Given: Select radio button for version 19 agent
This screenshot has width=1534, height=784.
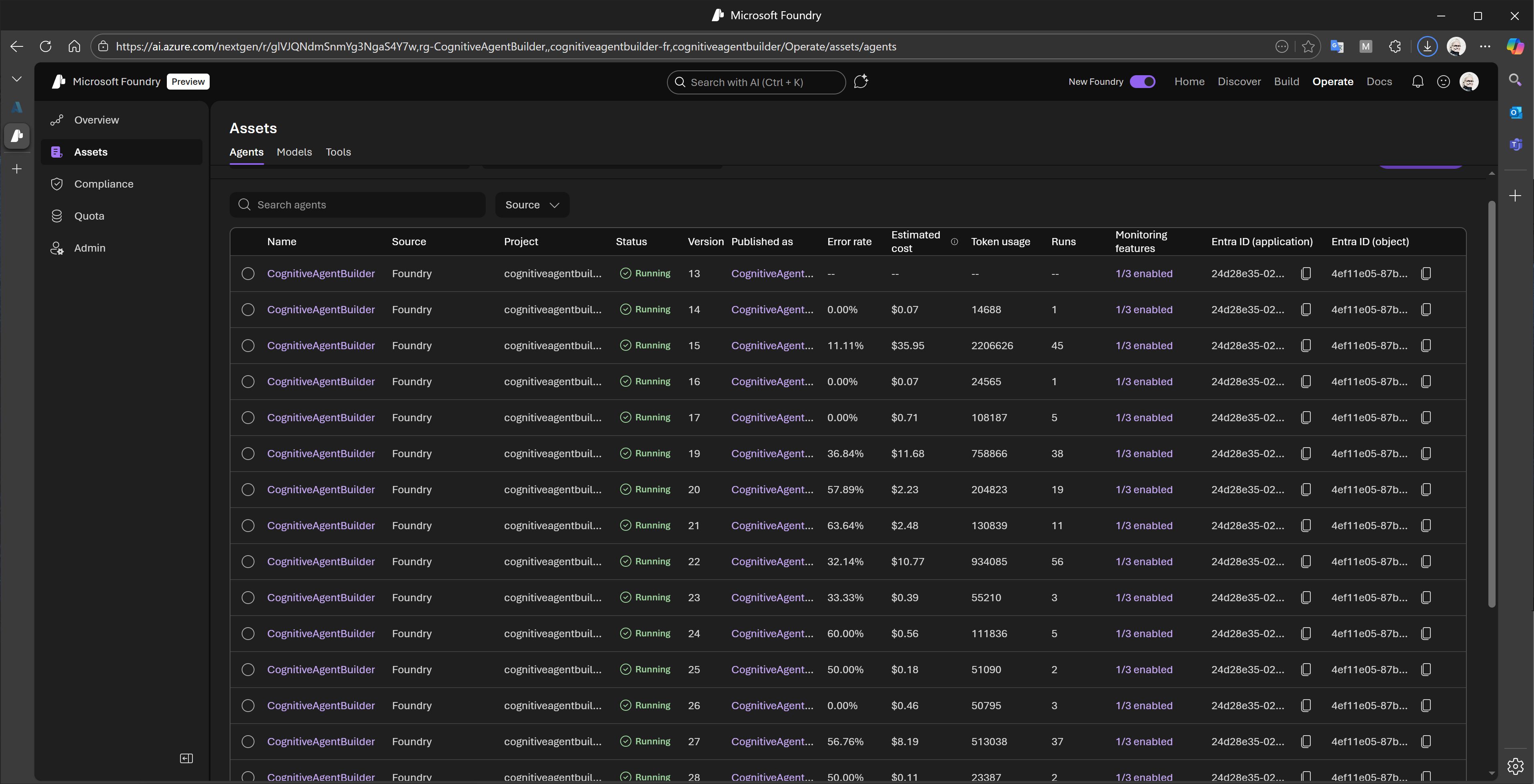Looking at the screenshot, I should pyautogui.click(x=248, y=454).
